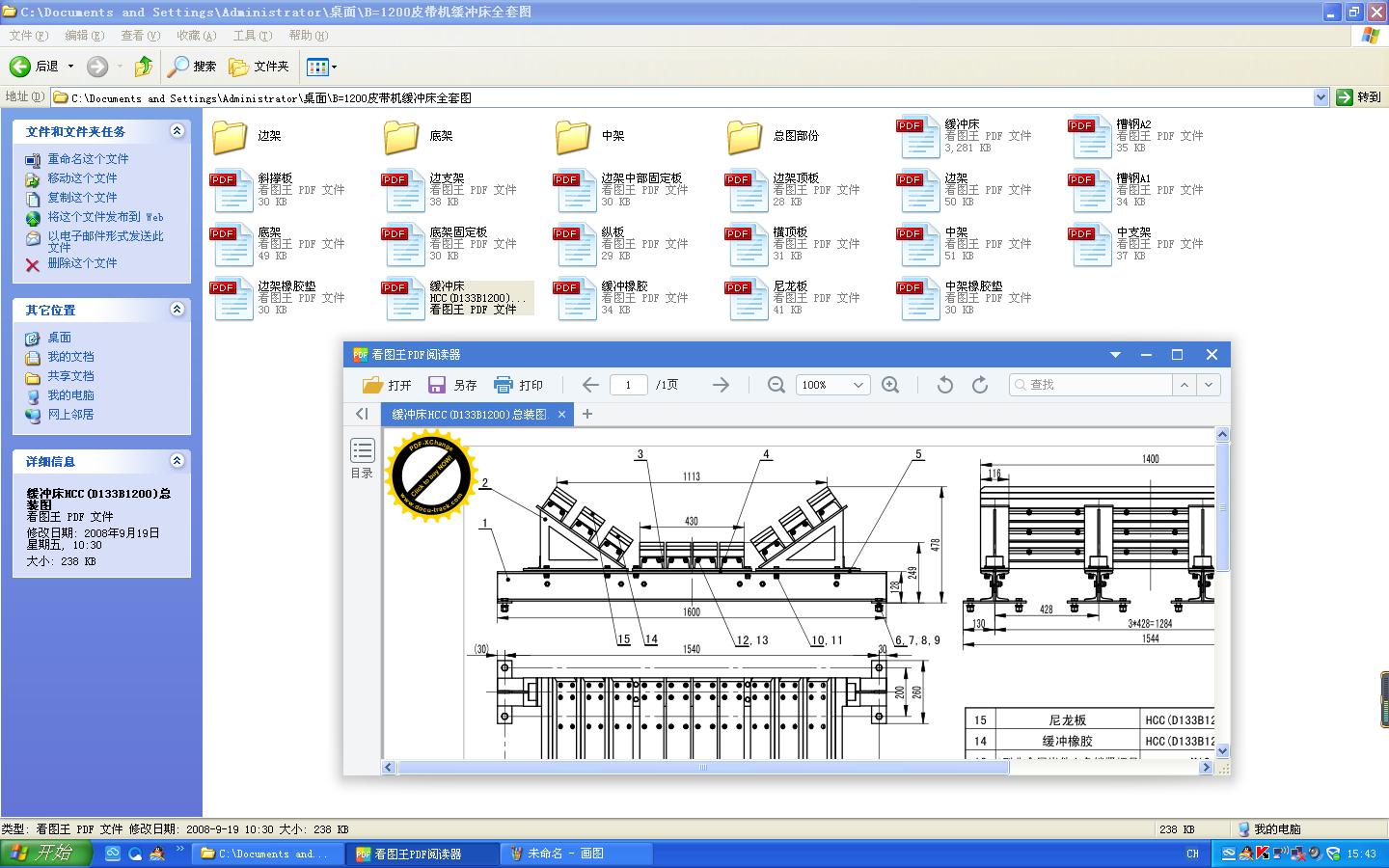The image size is (1389, 868).
Task: Click the 移动这个文件 link
Action: pos(82,178)
